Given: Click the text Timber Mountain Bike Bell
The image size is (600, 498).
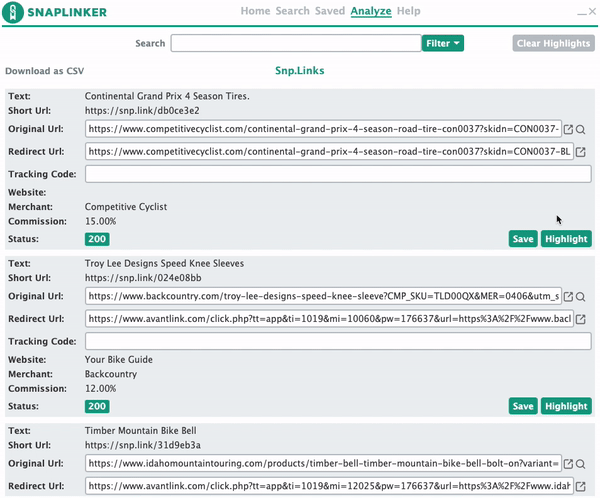Looking at the screenshot, I should point(140,431).
